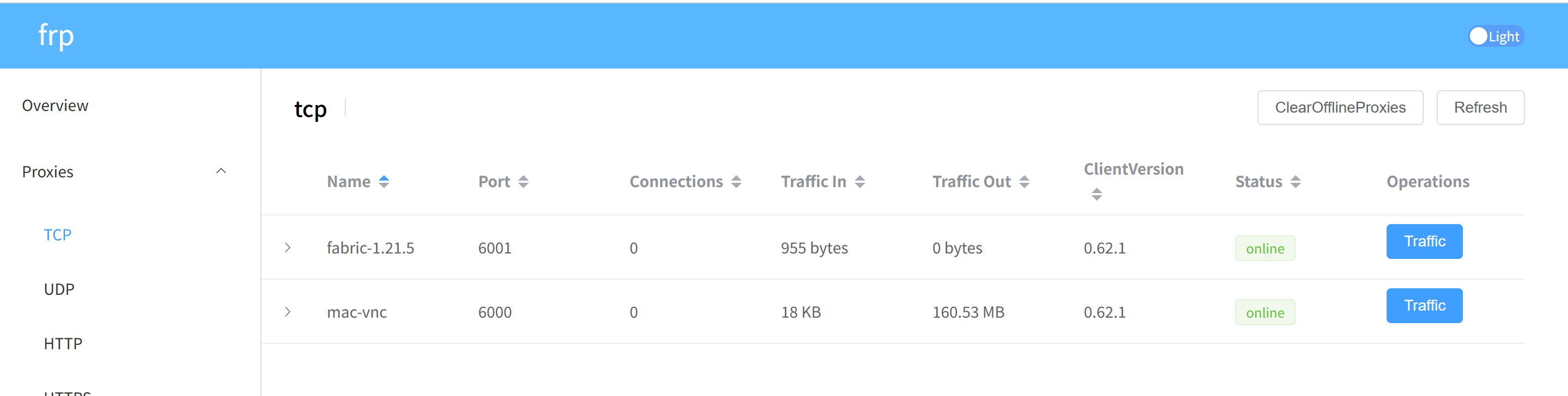
Task: Open the Overview page
Action: 56,106
